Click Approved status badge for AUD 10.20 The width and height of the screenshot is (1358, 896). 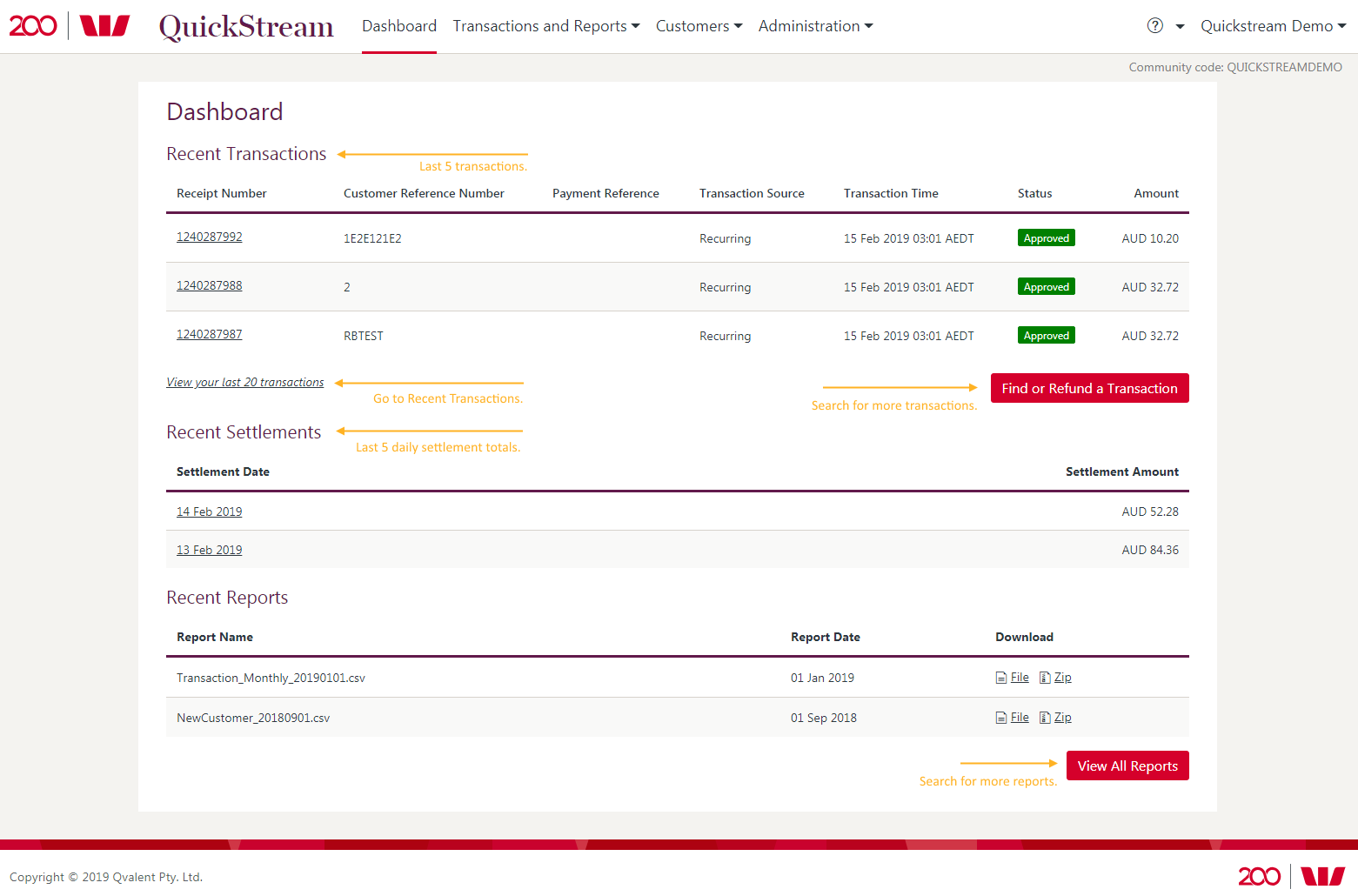(x=1046, y=238)
